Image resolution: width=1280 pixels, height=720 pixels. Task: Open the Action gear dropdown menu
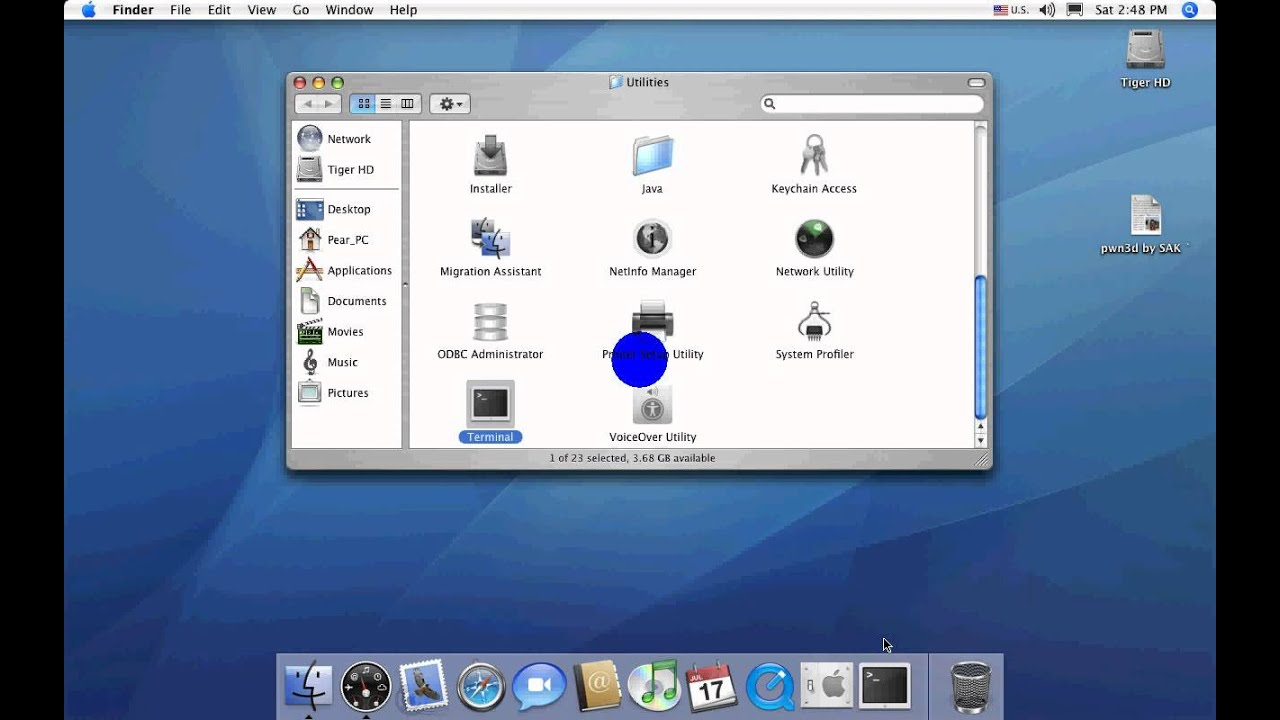[450, 104]
